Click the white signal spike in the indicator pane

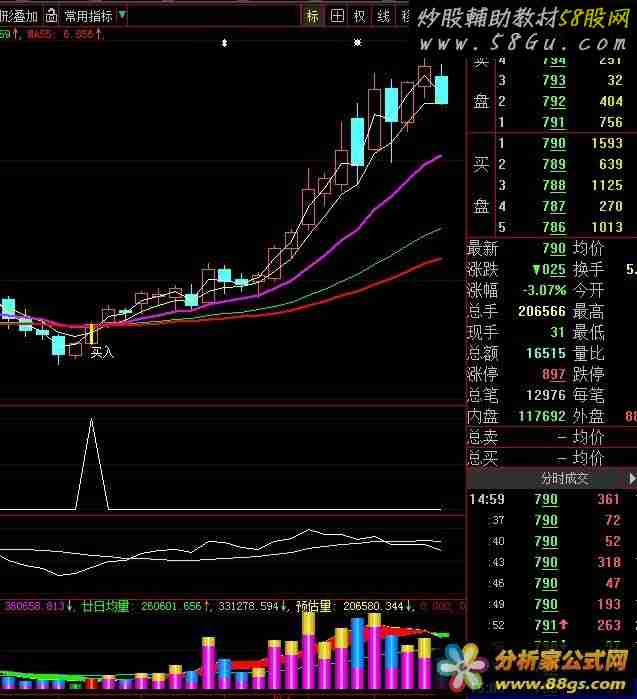point(92,464)
